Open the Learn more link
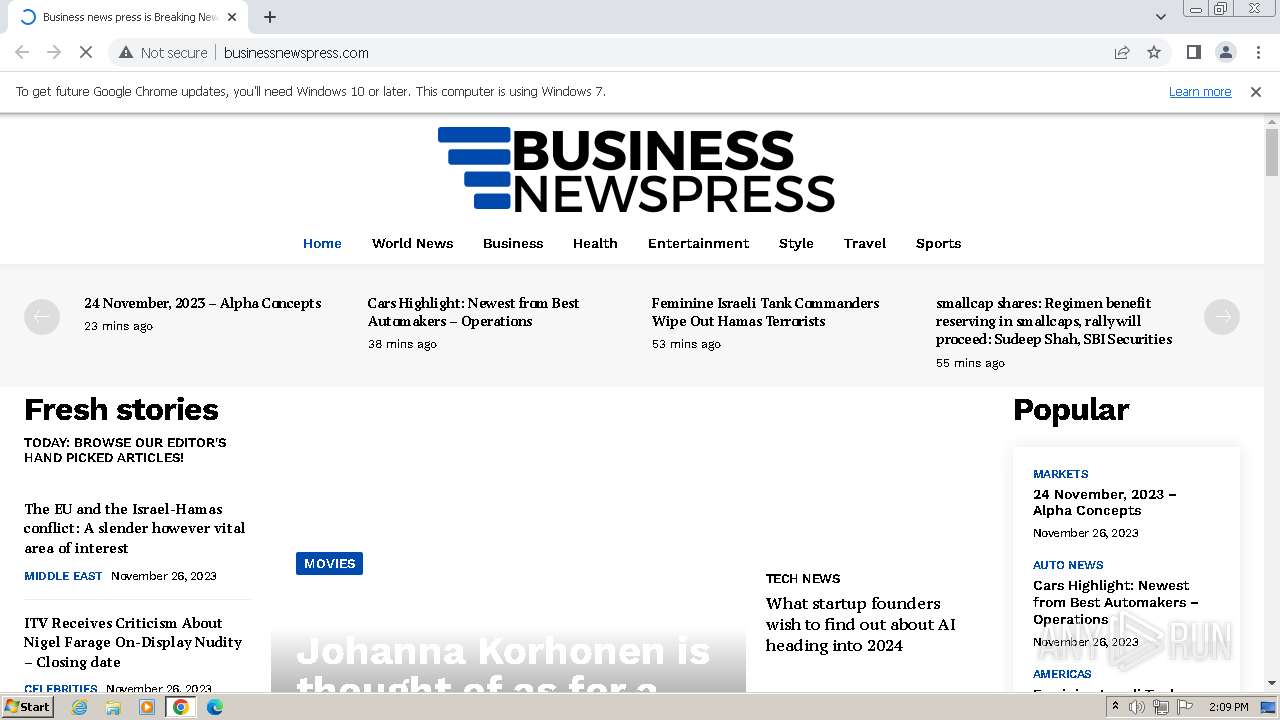 [x=1200, y=91]
